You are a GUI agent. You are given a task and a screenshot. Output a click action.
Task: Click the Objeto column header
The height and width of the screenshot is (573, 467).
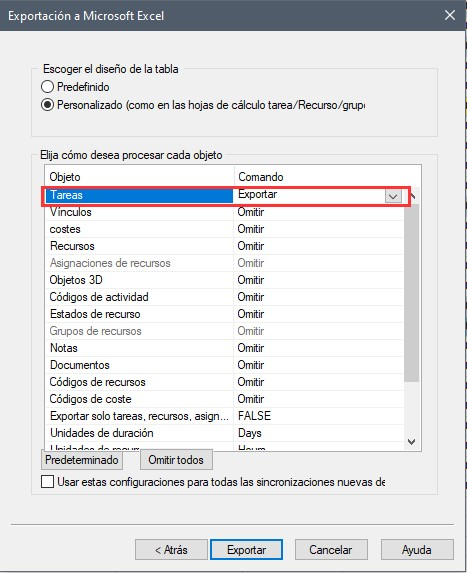[139, 177]
